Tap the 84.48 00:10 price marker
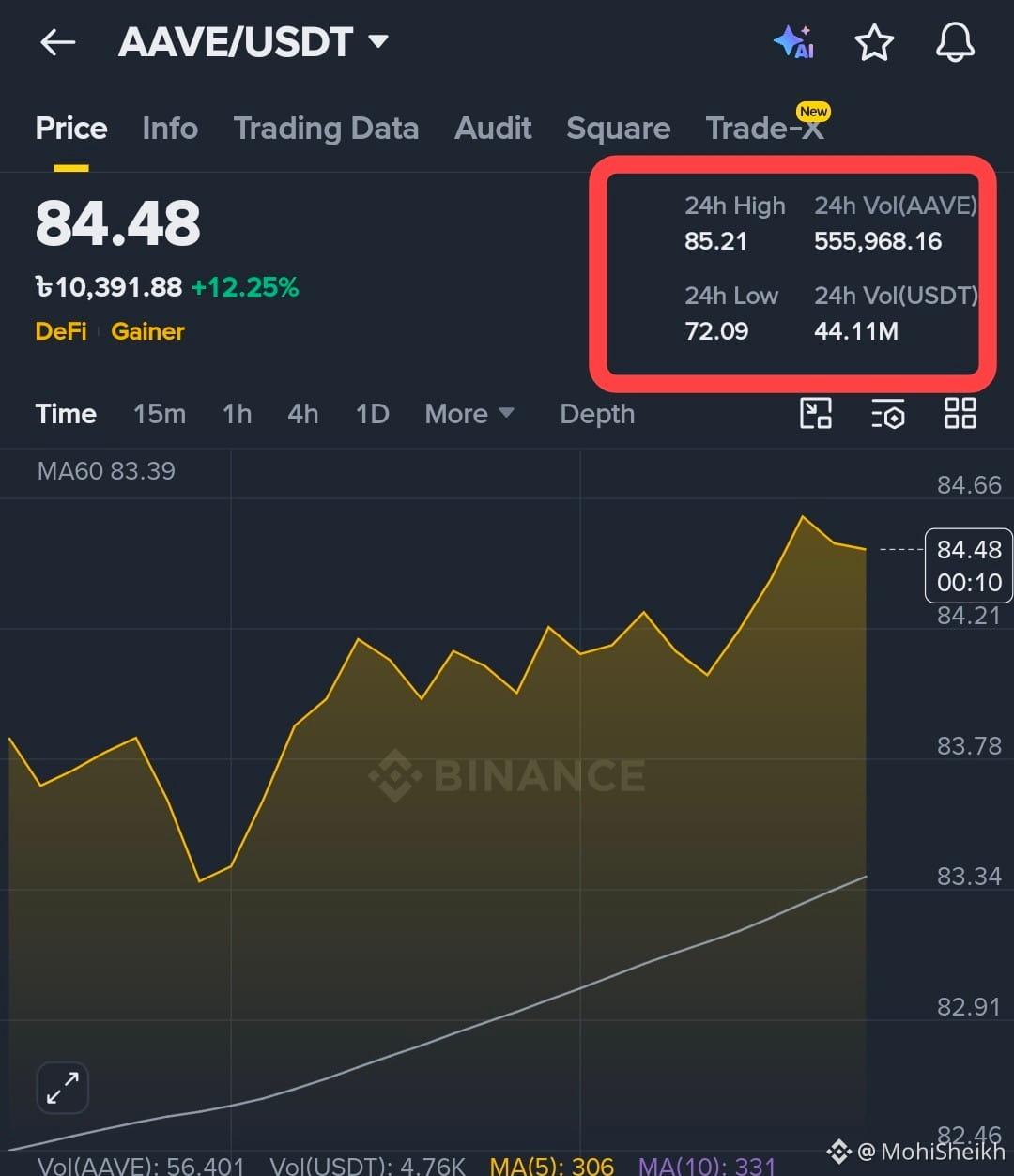 [x=969, y=565]
